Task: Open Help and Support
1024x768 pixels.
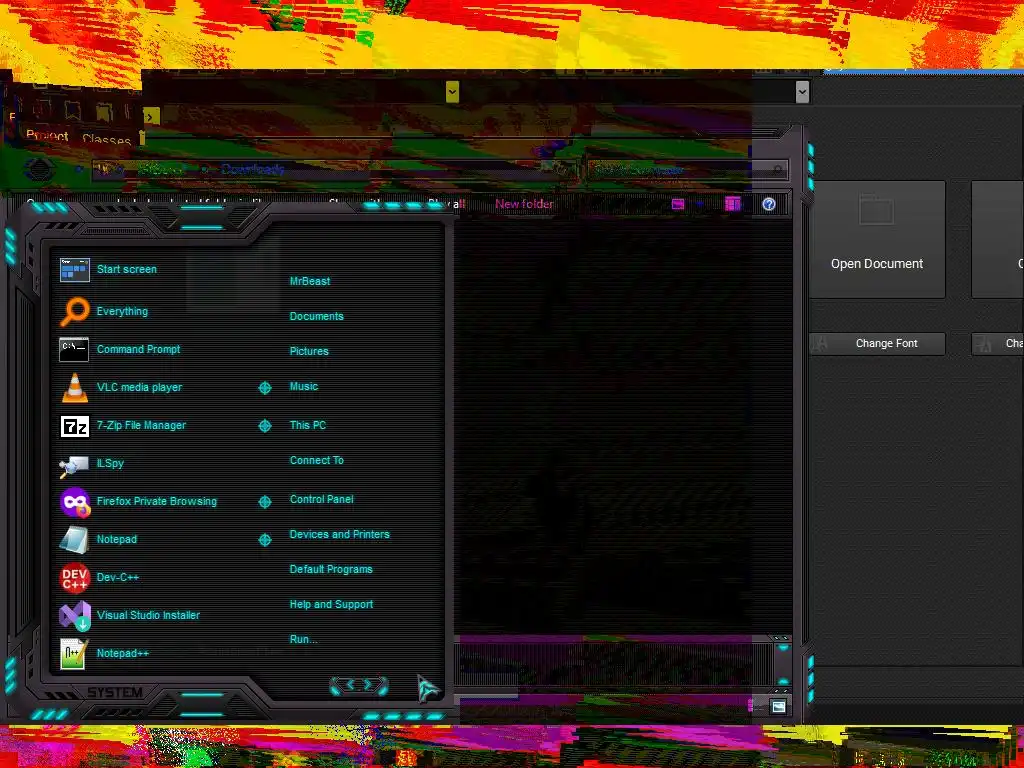Action: pos(331,605)
